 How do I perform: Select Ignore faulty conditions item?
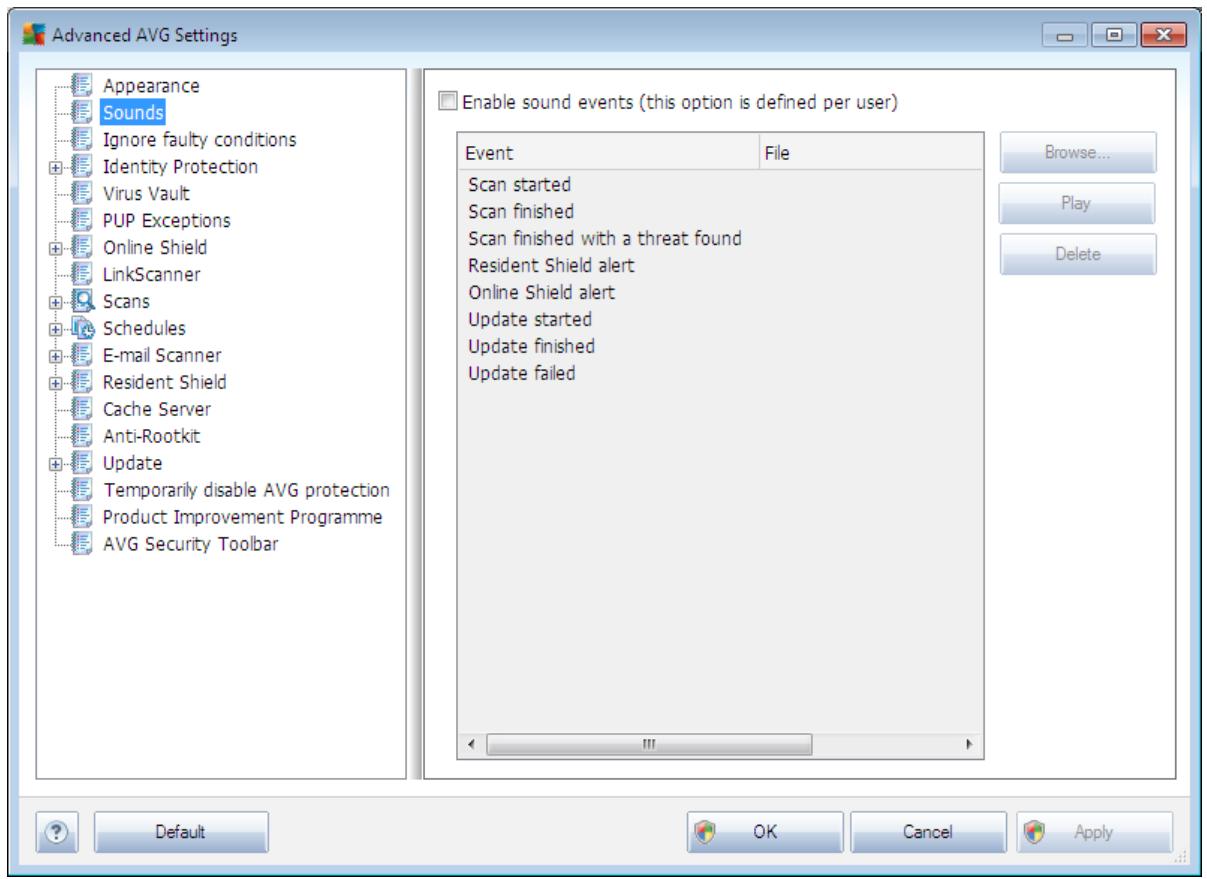(199, 139)
